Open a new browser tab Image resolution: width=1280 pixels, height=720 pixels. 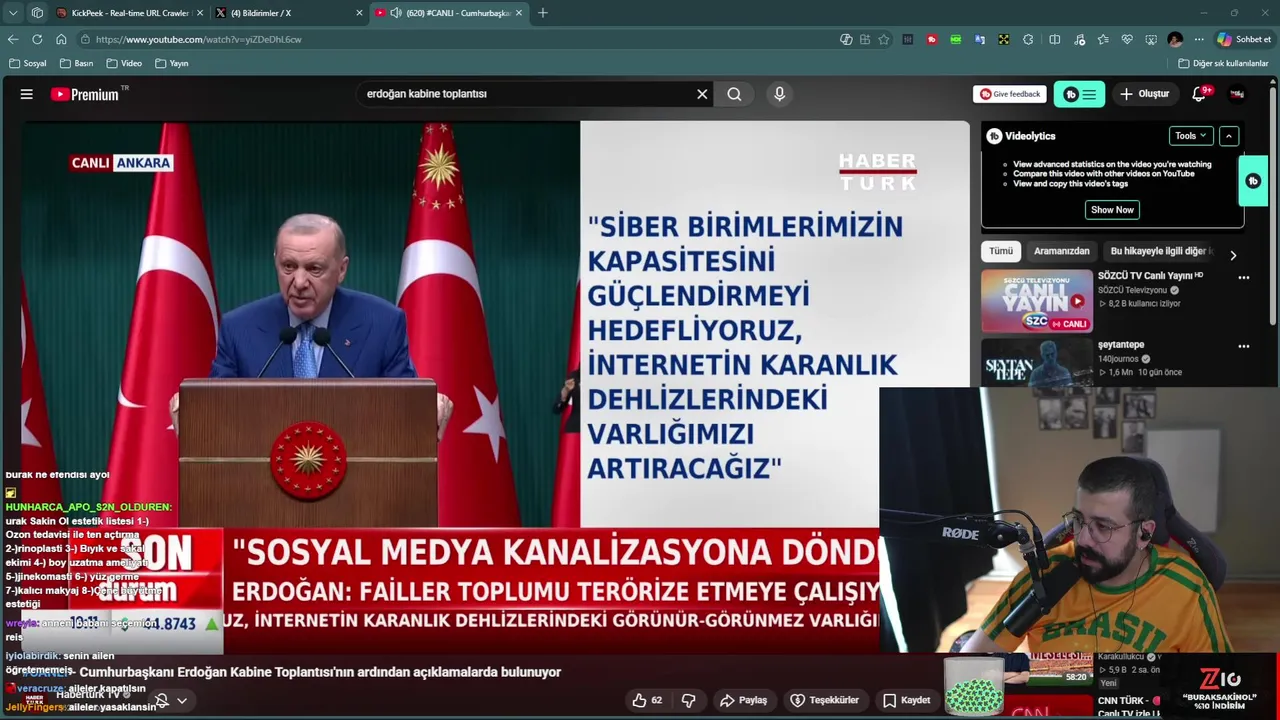[x=543, y=13]
